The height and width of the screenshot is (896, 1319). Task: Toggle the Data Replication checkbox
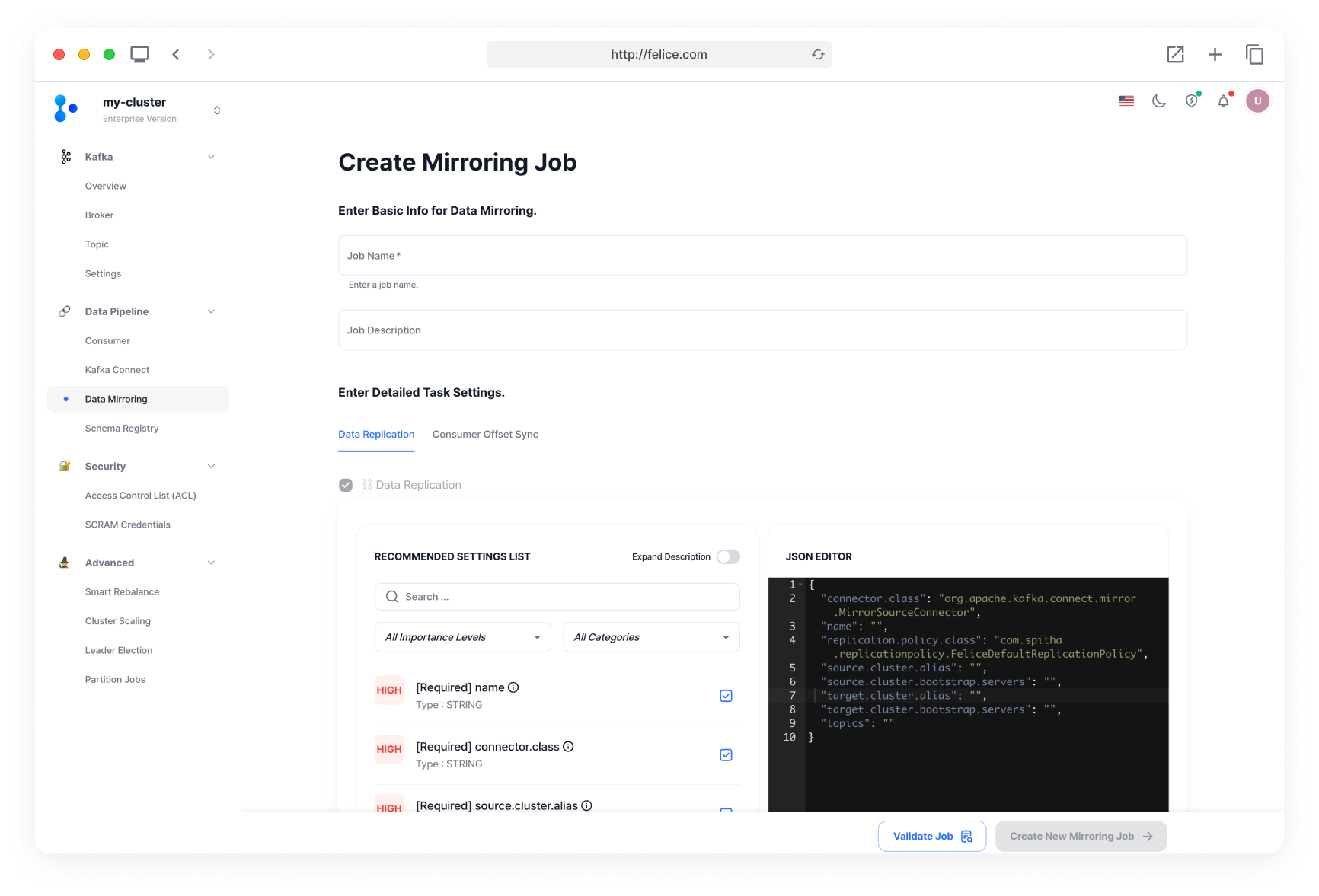coord(346,486)
